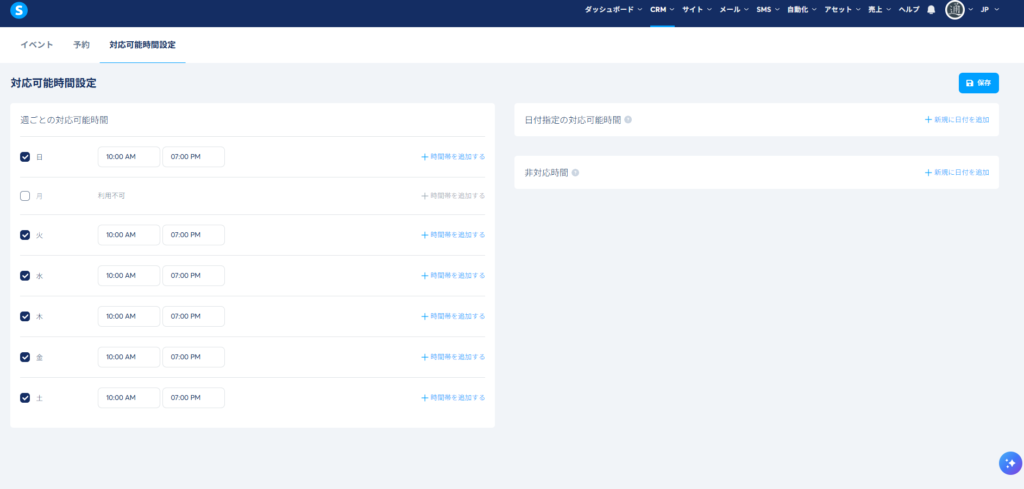The width and height of the screenshot is (1024, 489).
Task: Click 時間帯を追加する for 火 row
Action: [453, 235]
